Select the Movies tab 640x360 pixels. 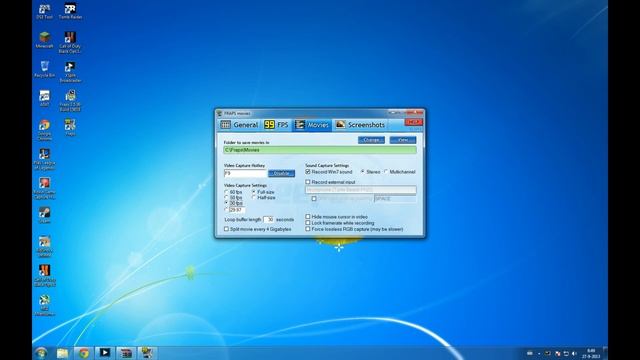(312, 125)
